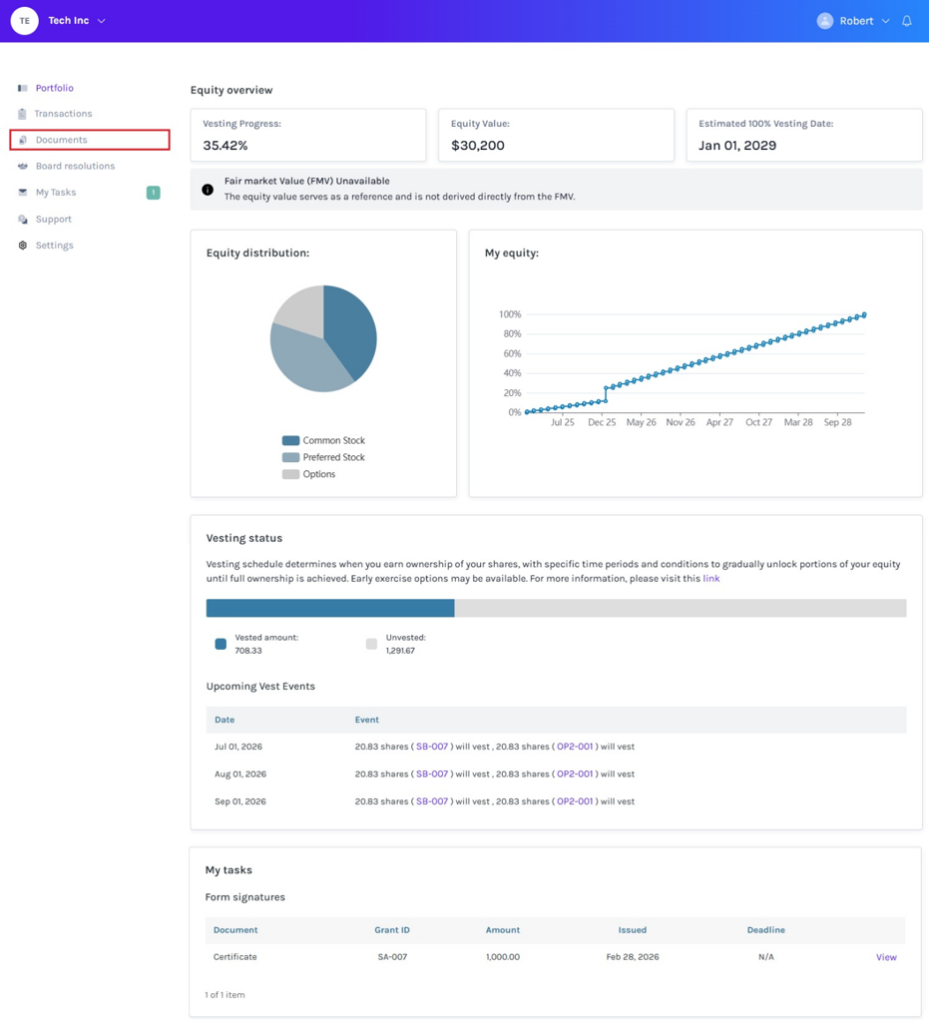Toggle Preferred Stock legend entry
The image size is (929, 1024).
(324, 458)
